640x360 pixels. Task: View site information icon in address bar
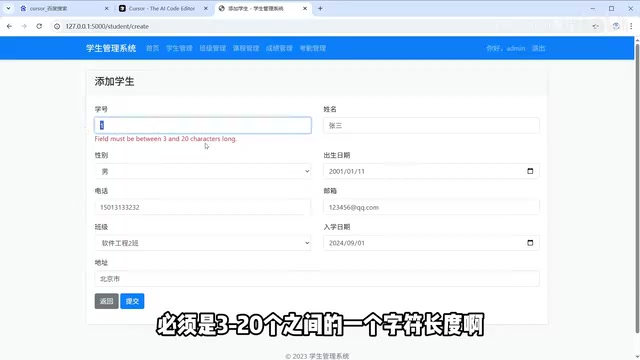pyautogui.click(x=57, y=26)
